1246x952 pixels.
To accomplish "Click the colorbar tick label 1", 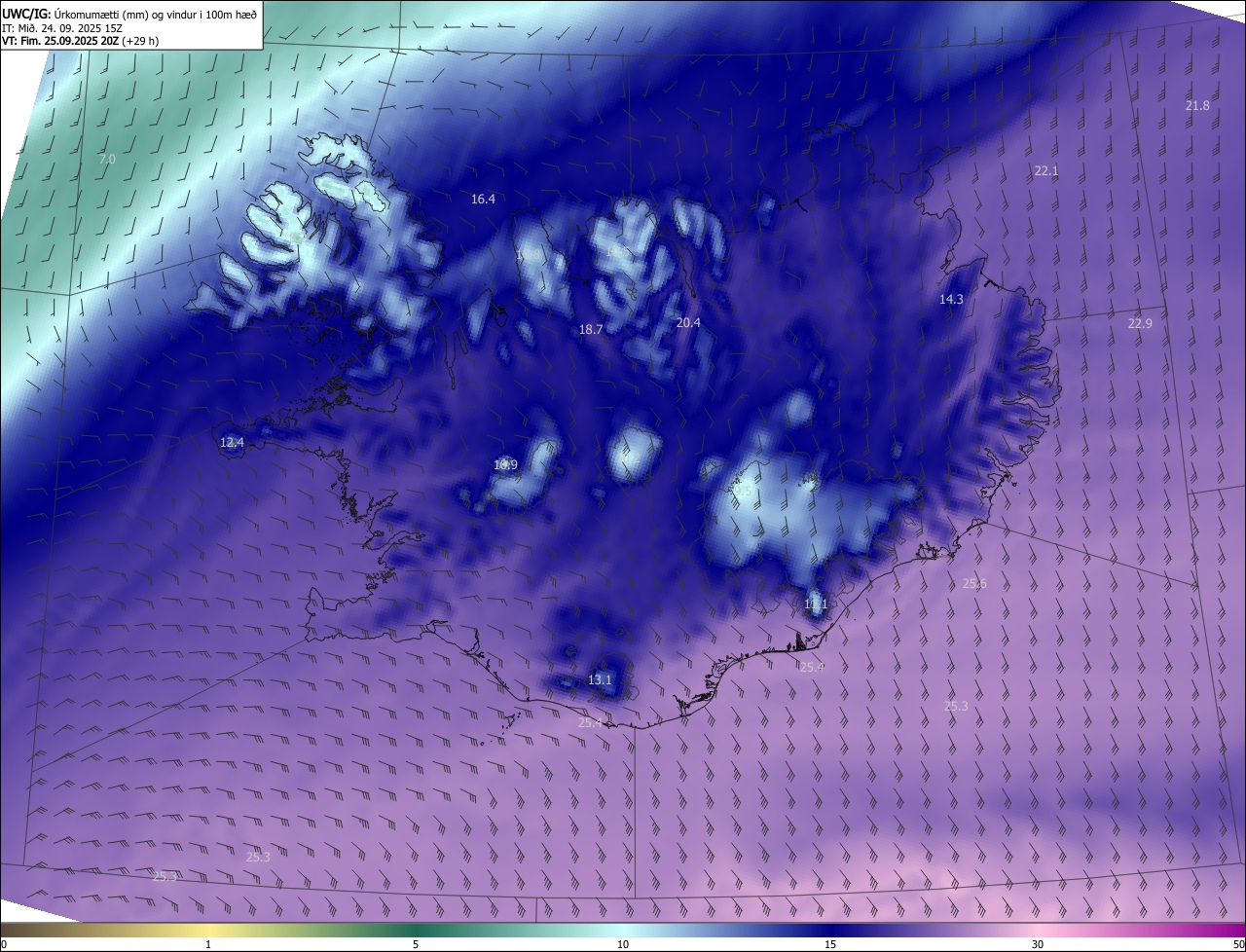I will point(208,944).
